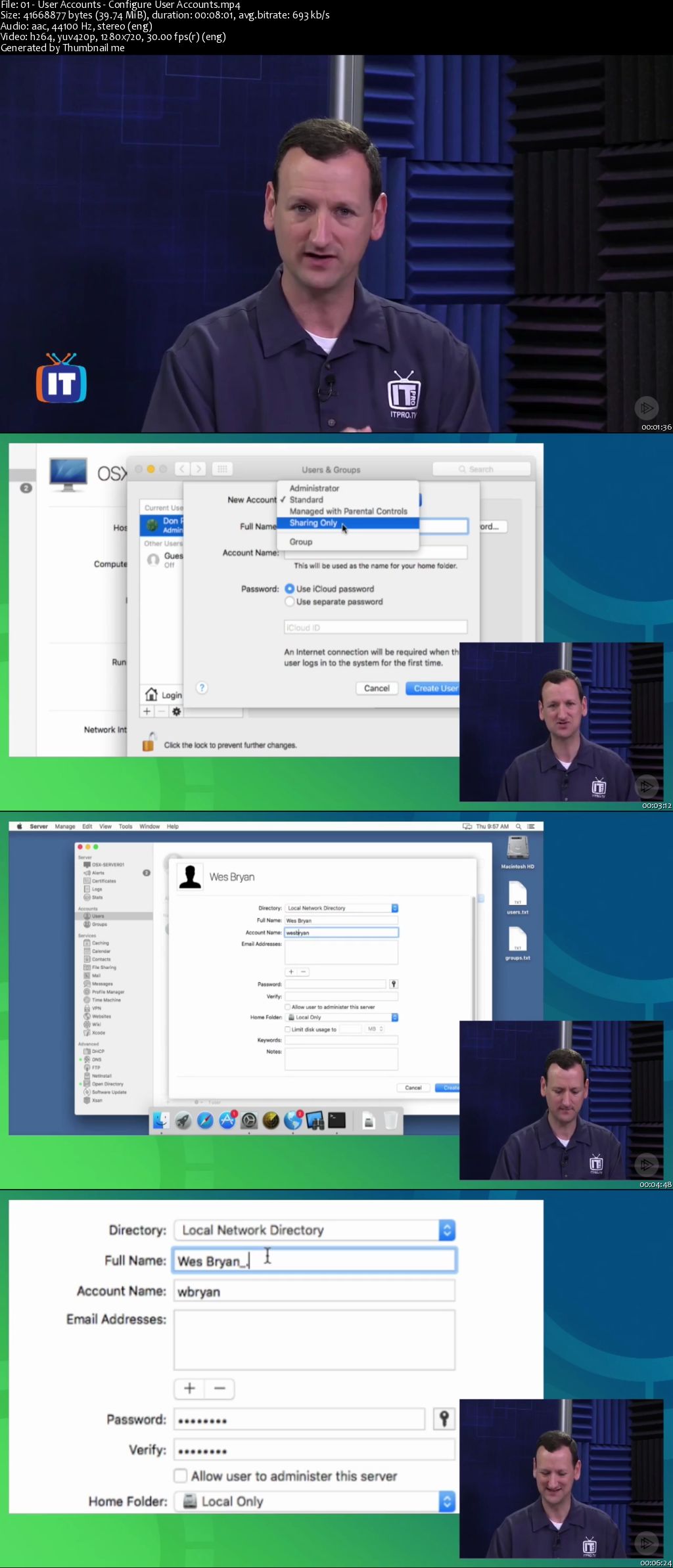Viewport: 673px width, 1568px height.
Task: Select the Macintosh HD desktop icon
Action: click(x=518, y=853)
